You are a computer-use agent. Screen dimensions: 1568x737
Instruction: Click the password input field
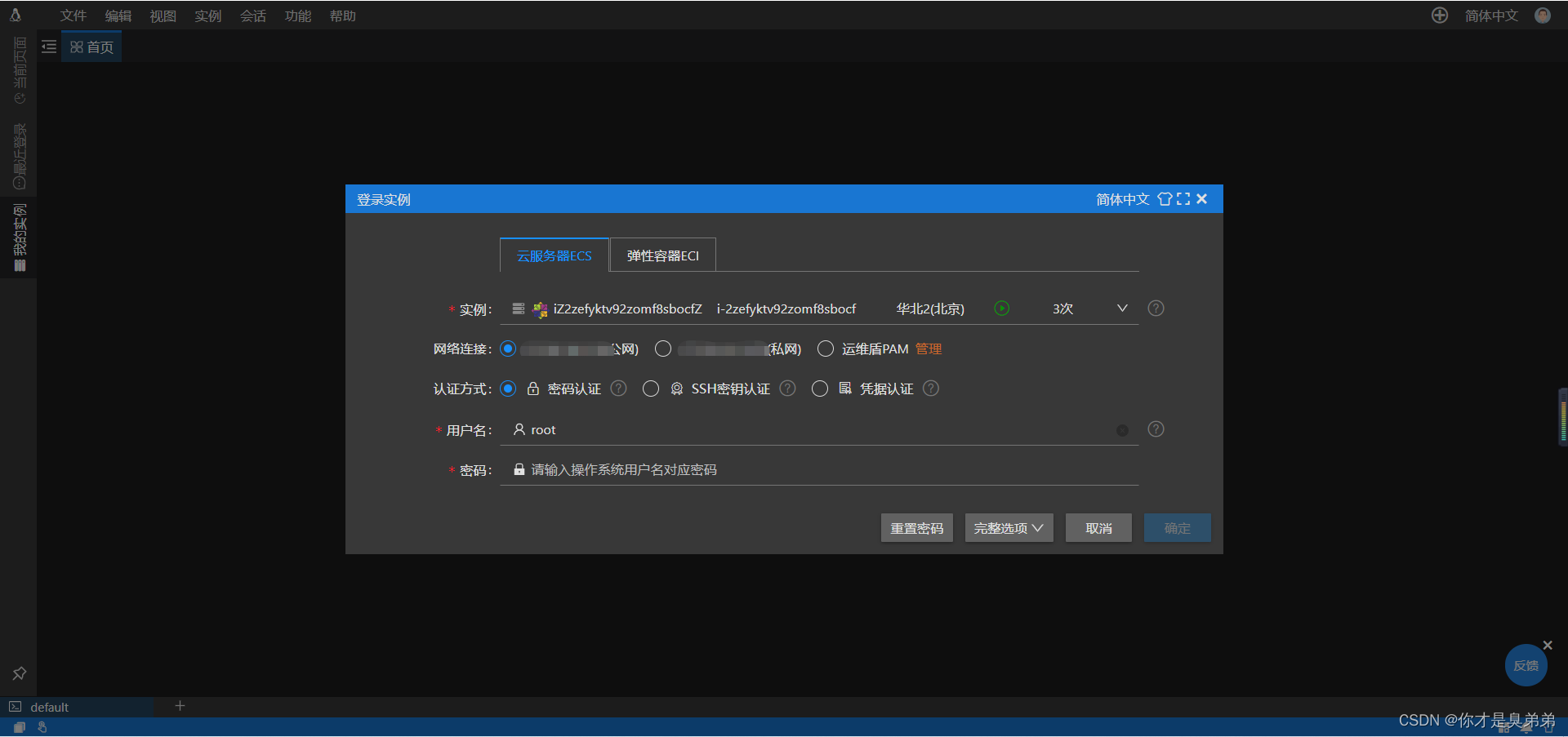(819, 470)
